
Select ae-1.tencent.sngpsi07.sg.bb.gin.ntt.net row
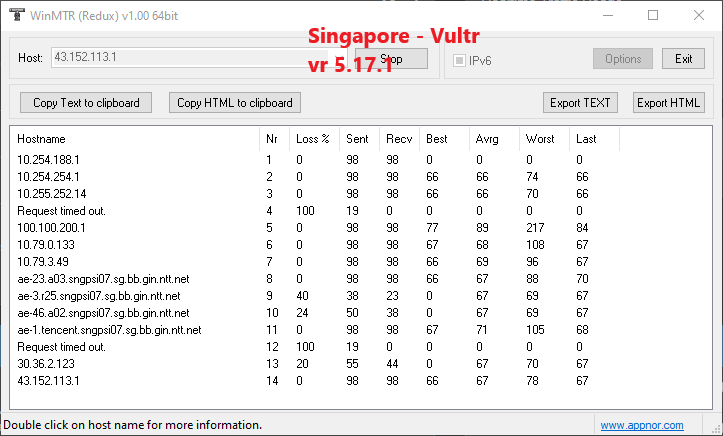click(x=315, y=330)
